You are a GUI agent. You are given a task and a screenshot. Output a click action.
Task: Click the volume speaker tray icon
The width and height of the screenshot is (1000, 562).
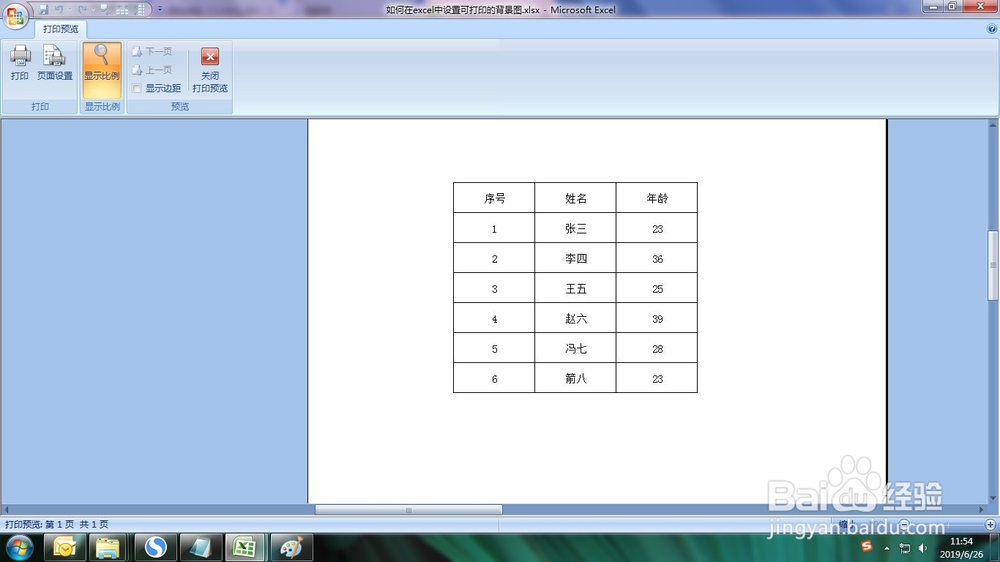[x=922, y=548]
